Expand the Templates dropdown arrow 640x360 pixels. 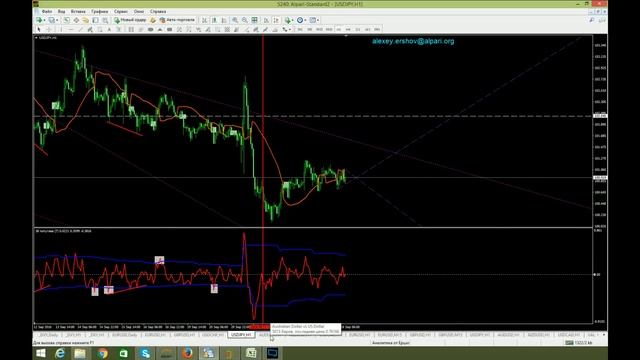click(318, 20)
